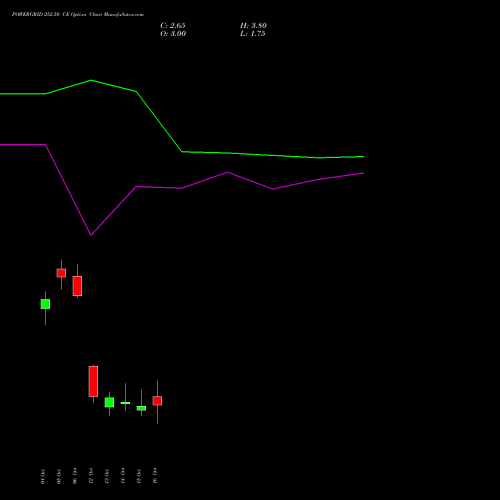500x500 pixels.
Task: Click the POWERGRID CE Options chart title
Action: click(x=78, y=15)
